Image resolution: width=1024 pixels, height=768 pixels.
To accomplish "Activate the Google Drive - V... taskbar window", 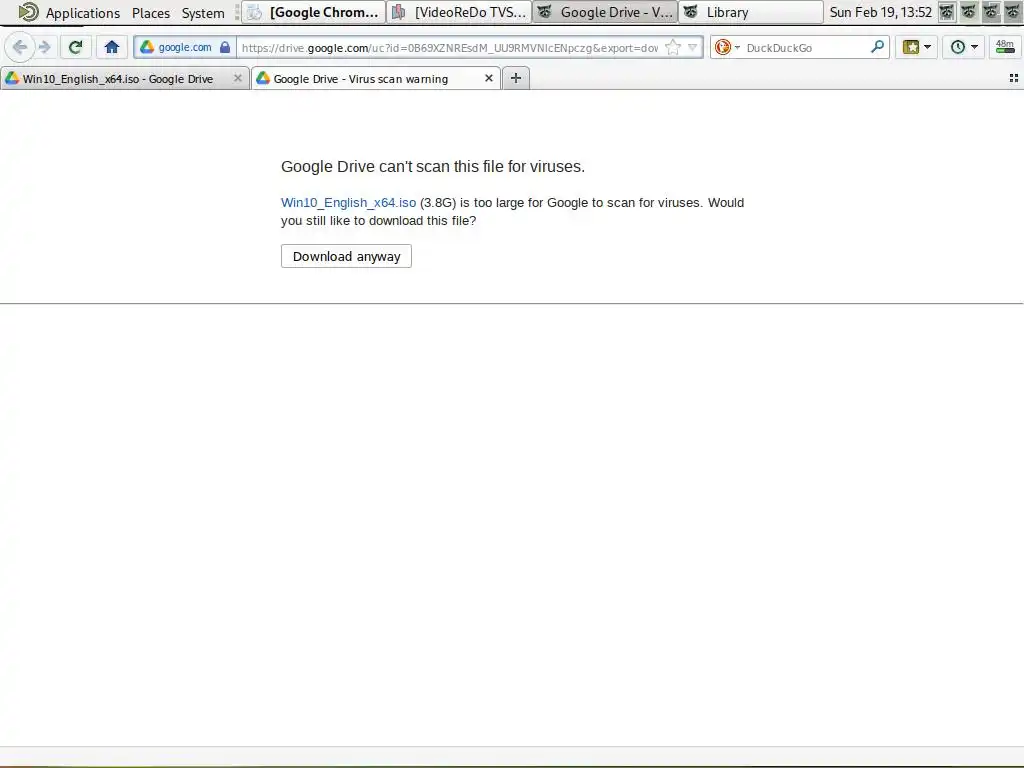I will point(605,12).
